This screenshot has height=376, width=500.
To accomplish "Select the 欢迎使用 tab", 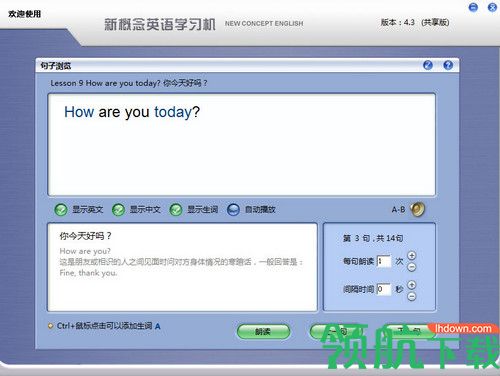I will pyautogui.click(x=25, y=14).
